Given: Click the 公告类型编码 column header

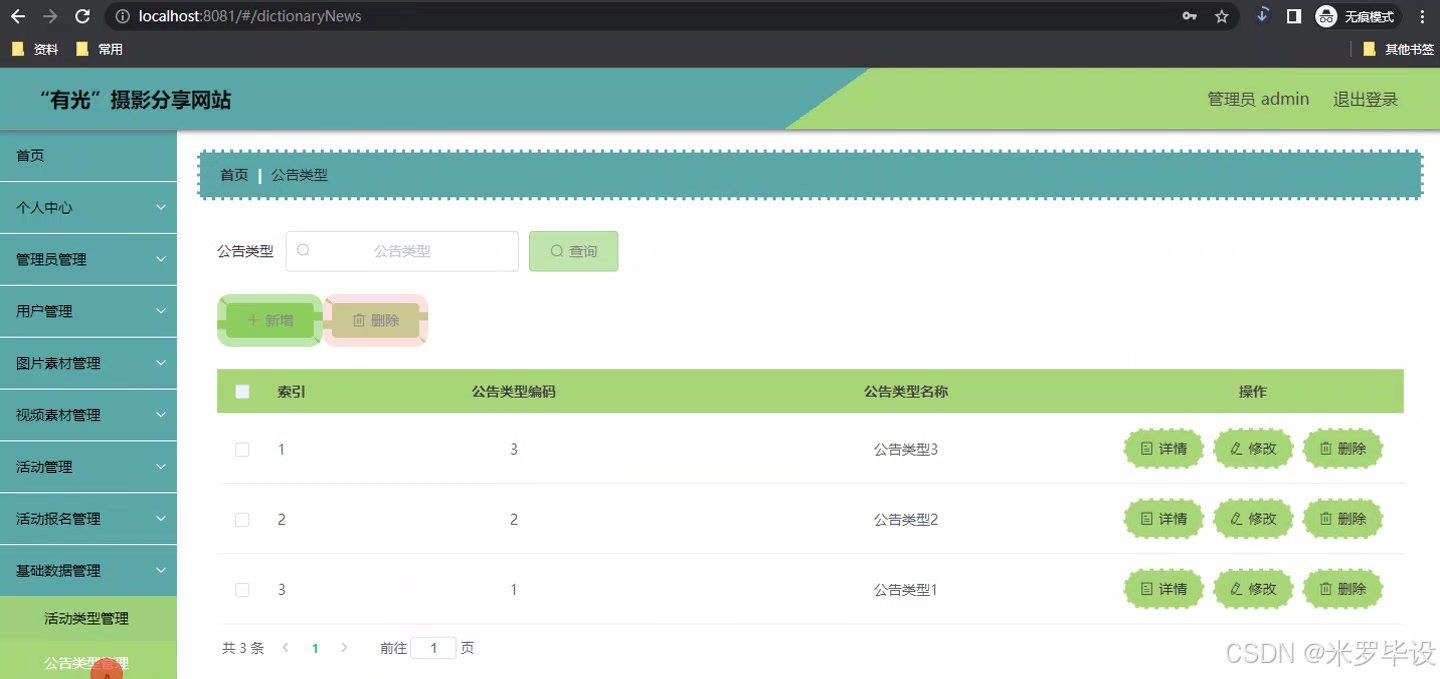Looking at the screenshot, I should tap(514, 392).
